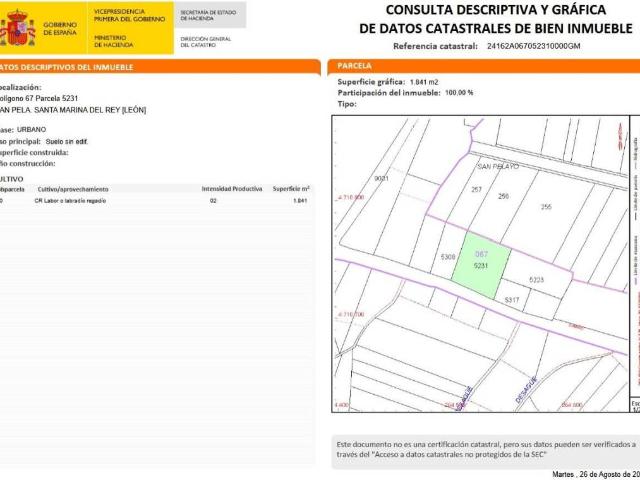The height and width of the screenshot is (480, 640).
Task: Click the 067 polygon label in green parcel
Action: pyautogui.click(x=482, y=254)
